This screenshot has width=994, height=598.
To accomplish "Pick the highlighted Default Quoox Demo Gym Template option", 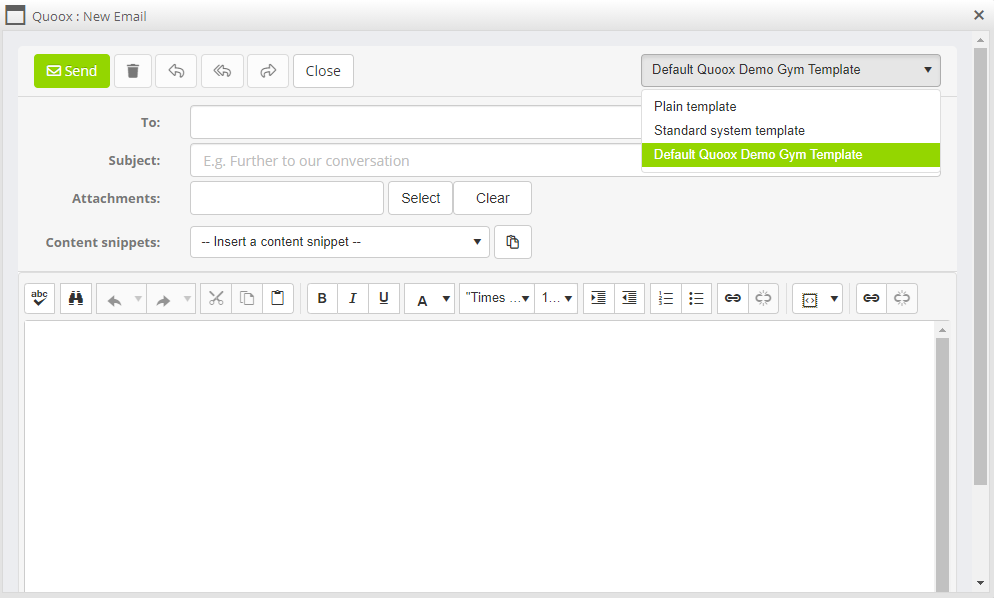I will [791, 155].
